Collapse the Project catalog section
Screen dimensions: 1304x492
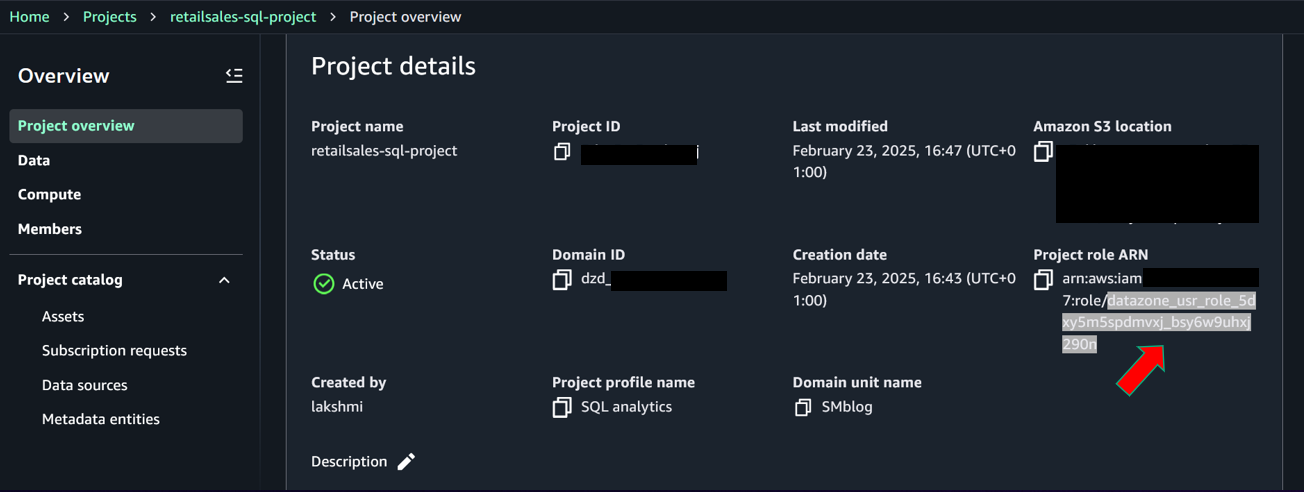point(224,280)
